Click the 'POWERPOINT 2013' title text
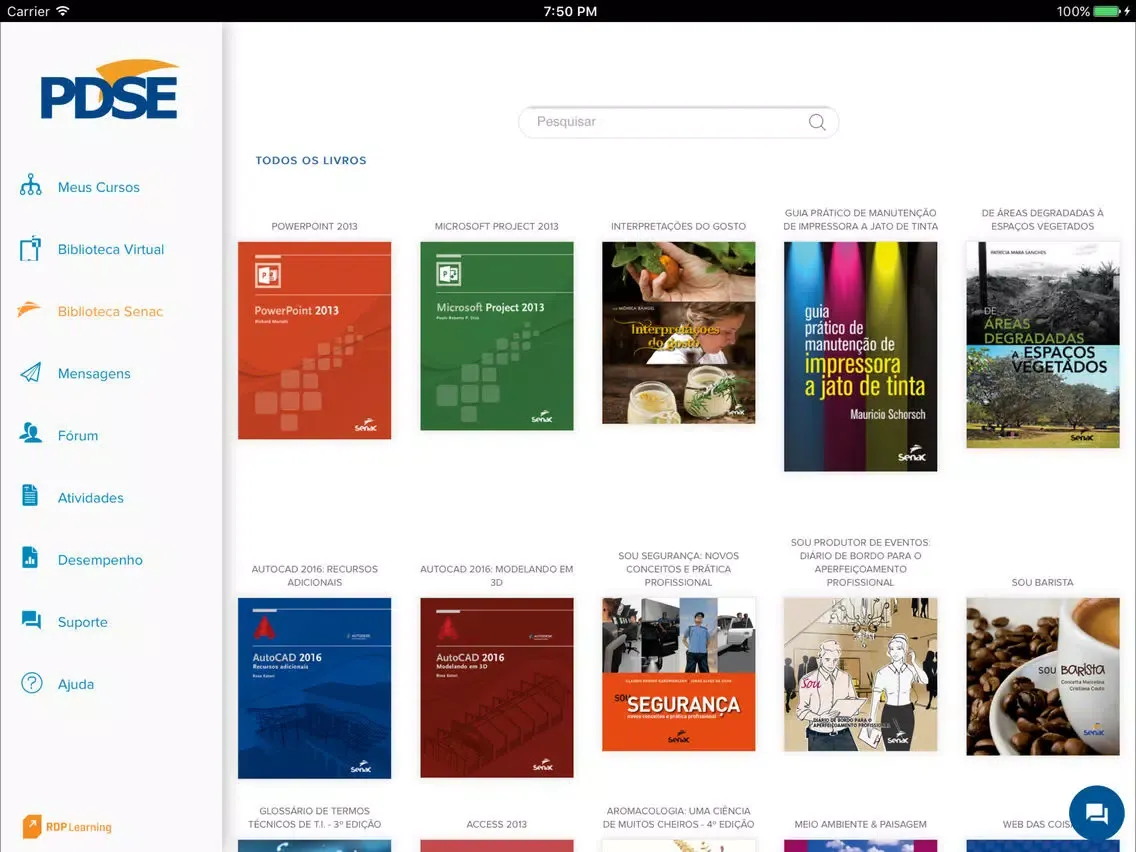Screen dimensions: 1136x852 314,226
